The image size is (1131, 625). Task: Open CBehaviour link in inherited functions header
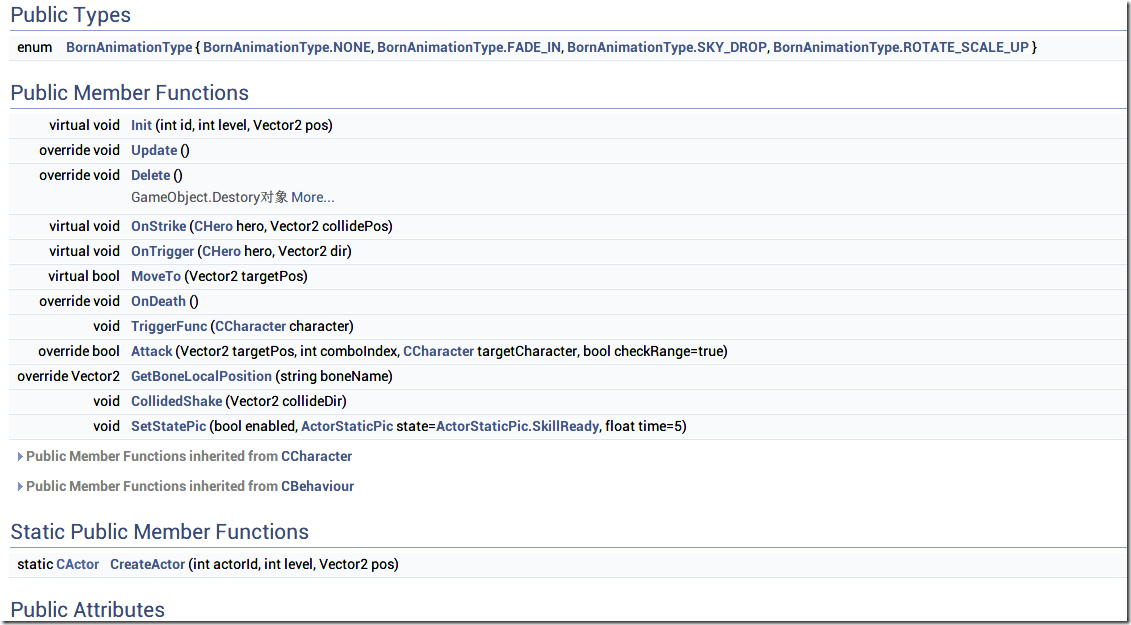[317, 486]
